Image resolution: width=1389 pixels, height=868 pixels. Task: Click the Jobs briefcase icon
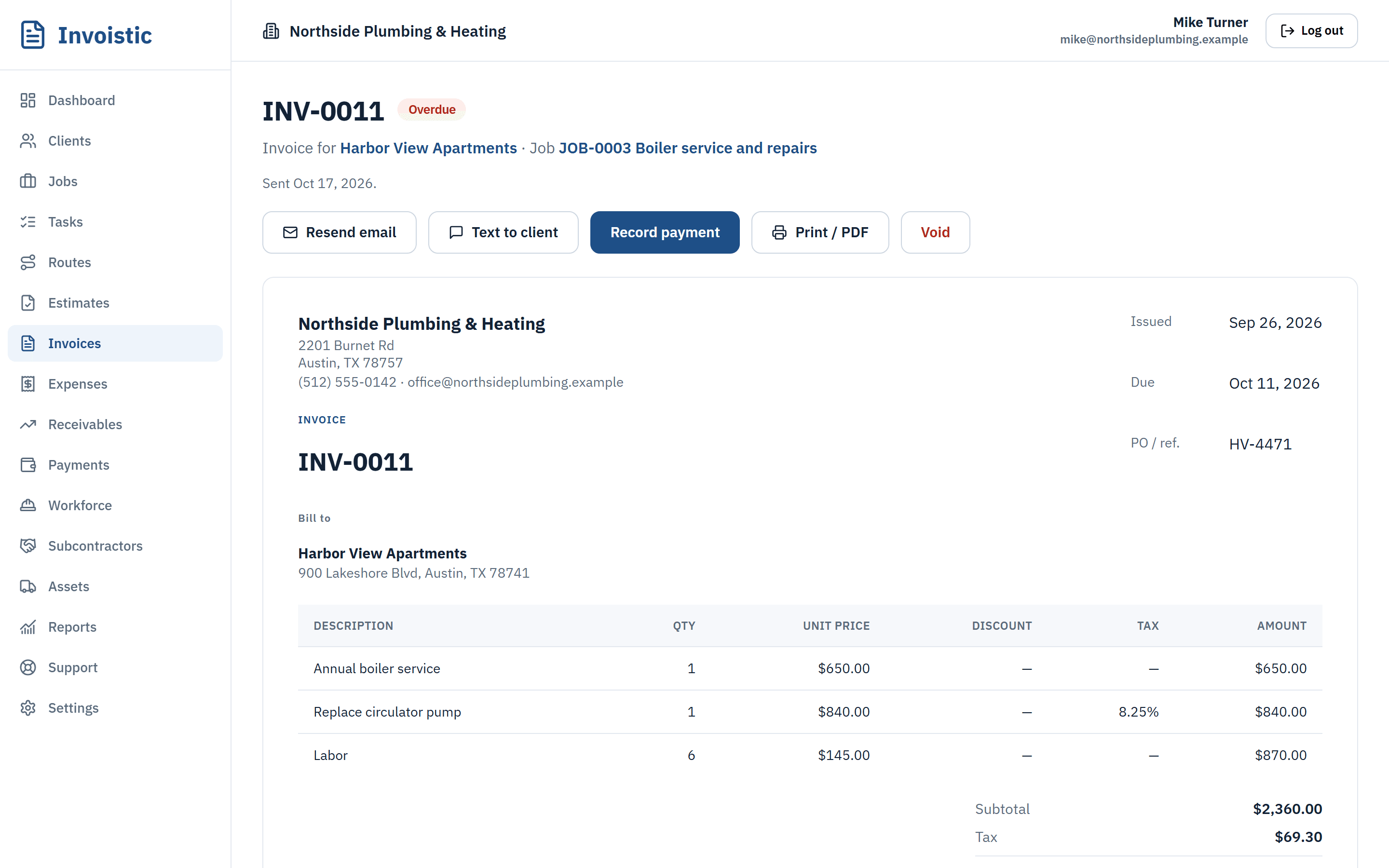coord(27,181)
